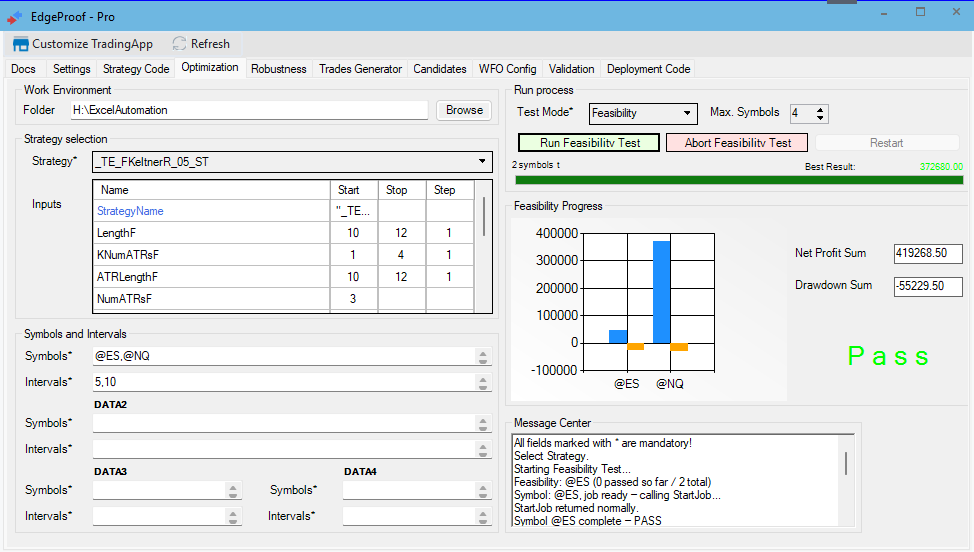
Task: Click the DATA4 Symbols input field
Action: (x=409, y=490)
